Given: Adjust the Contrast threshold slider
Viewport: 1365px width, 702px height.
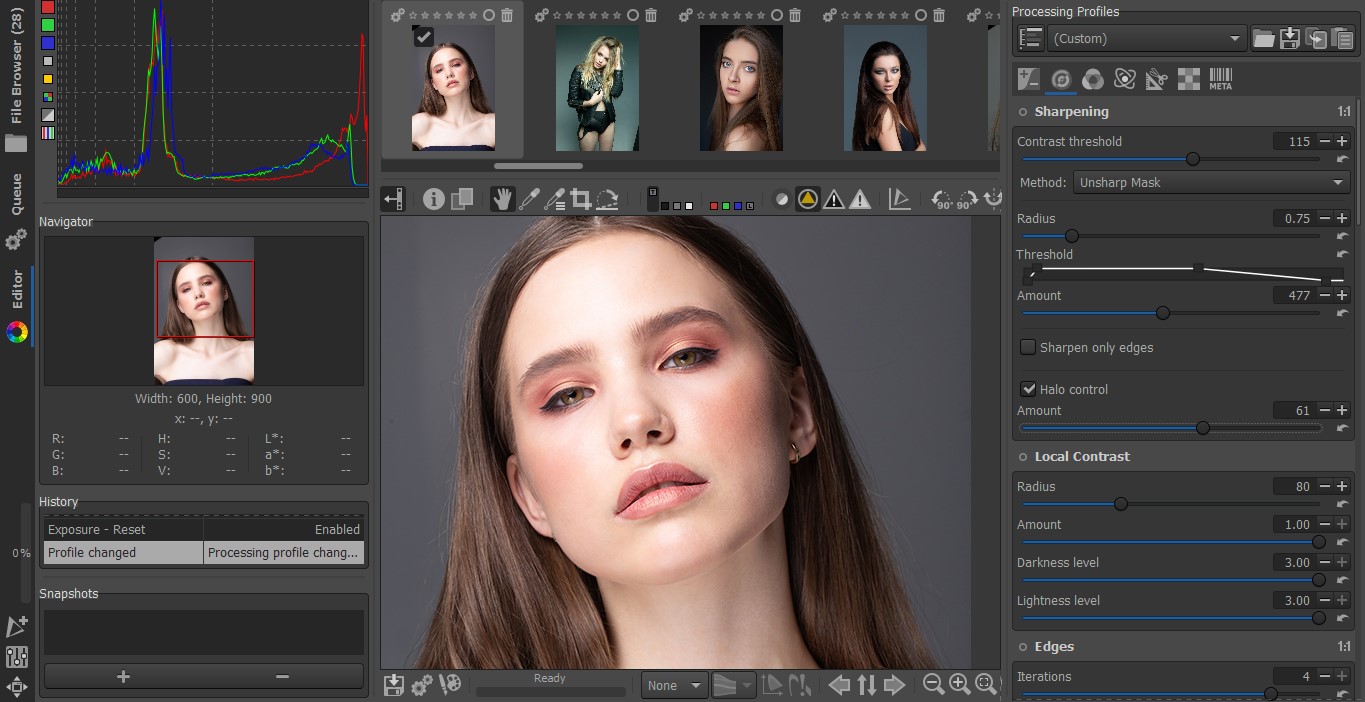Looking at the screenshot, I should click(x=1192, y=159).
